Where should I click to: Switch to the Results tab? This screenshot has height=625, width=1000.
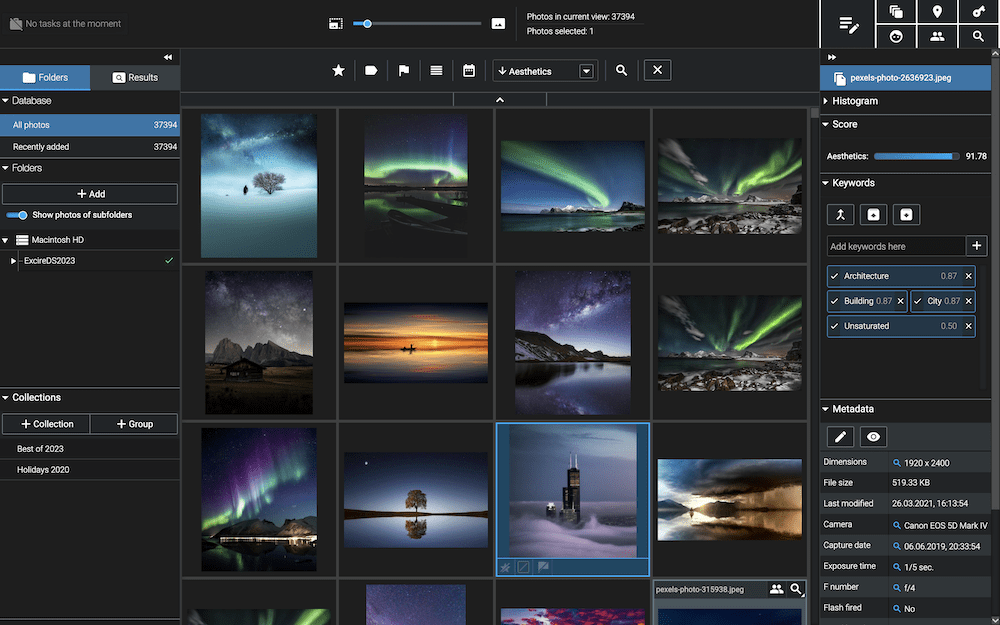click(x=135, y=77)
